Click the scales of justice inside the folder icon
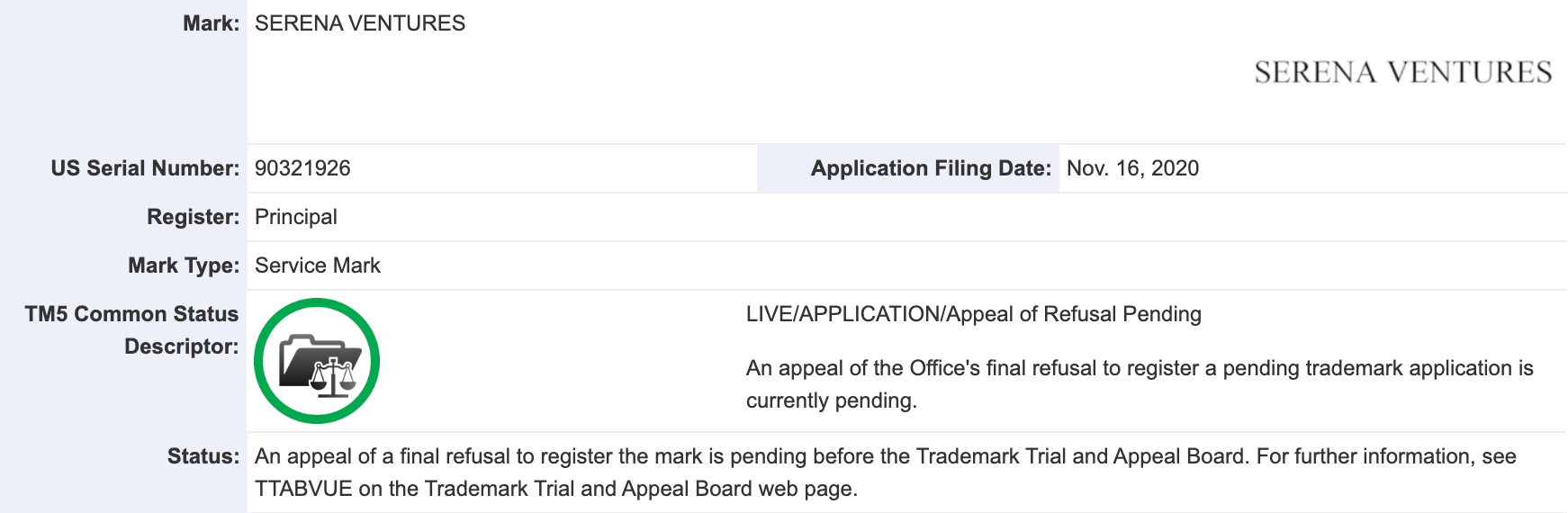Image resolution: width=1568 pixels, height=513 pixels. pyautogui.click(x=333, y=377)
